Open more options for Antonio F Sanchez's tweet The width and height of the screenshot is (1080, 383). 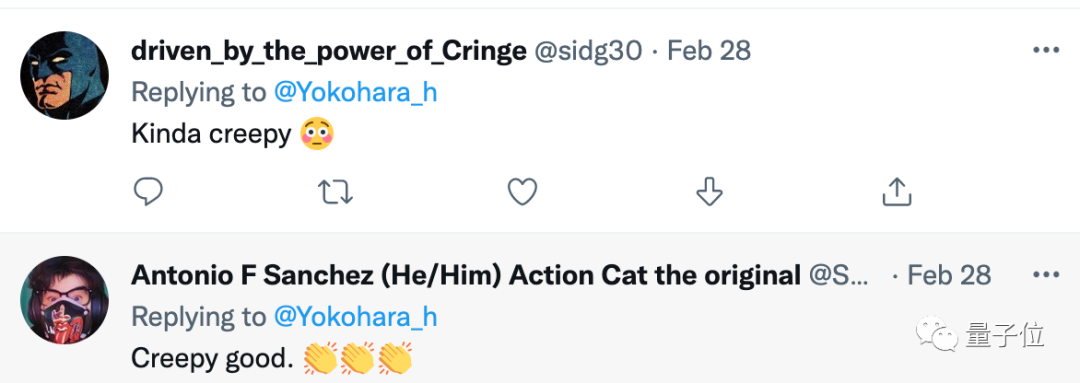pos(1046,275)
